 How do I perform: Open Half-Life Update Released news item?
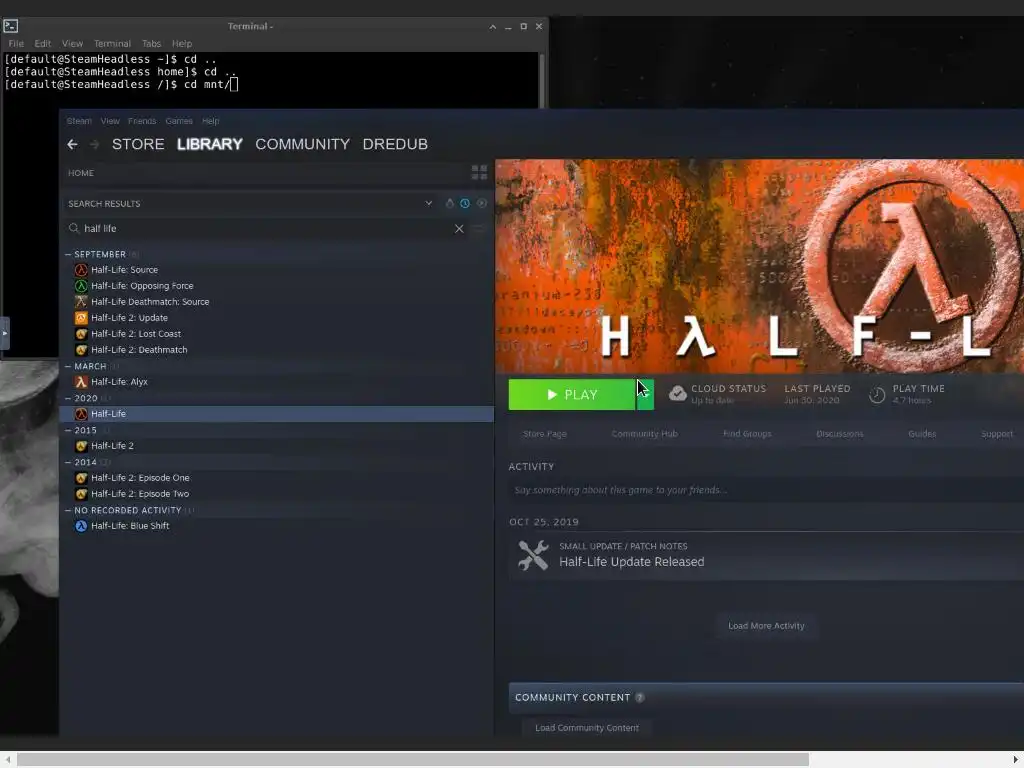tap(632, 562)
